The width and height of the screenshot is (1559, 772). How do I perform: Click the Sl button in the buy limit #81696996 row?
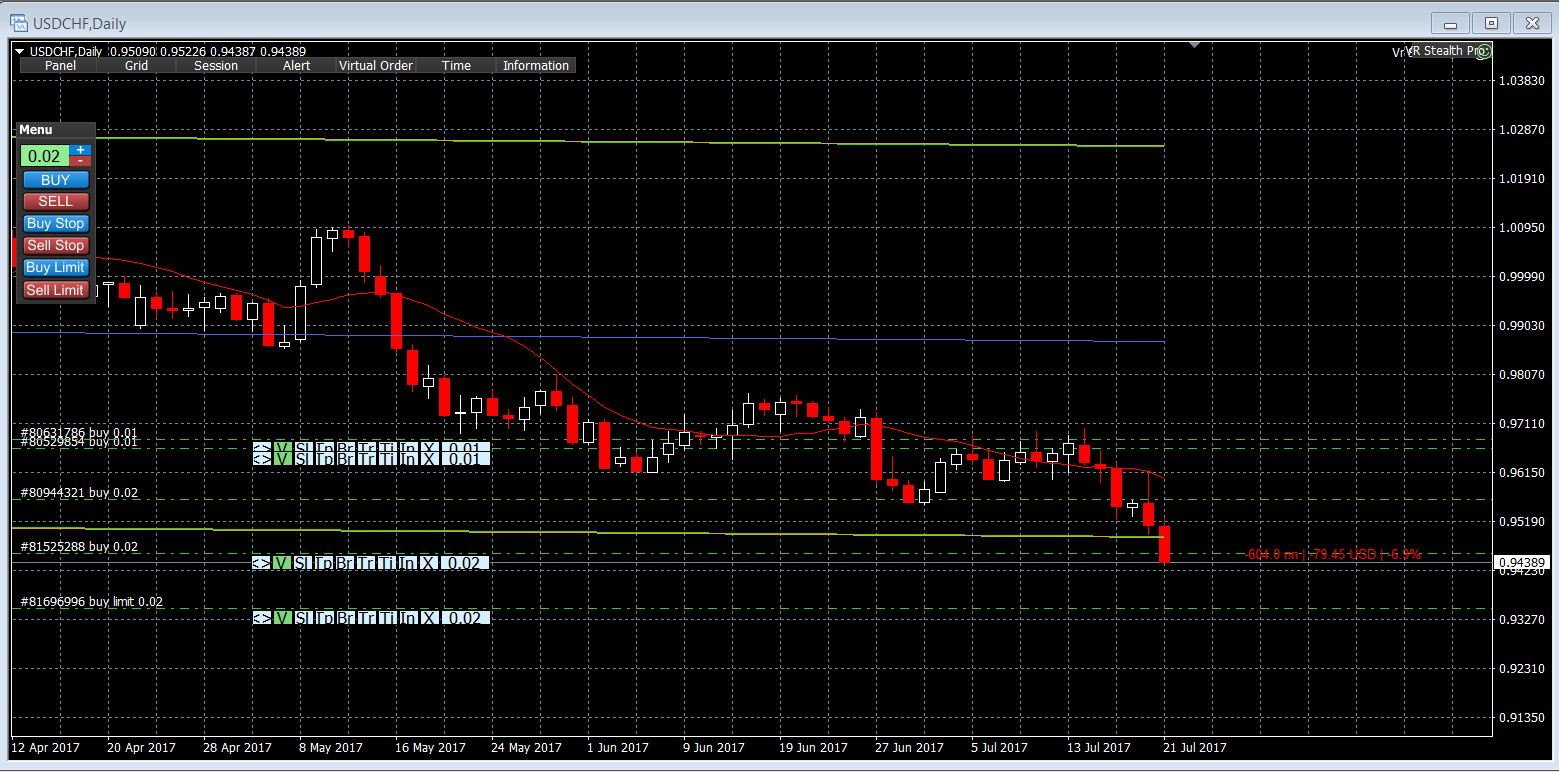click(x=304, y=618)
